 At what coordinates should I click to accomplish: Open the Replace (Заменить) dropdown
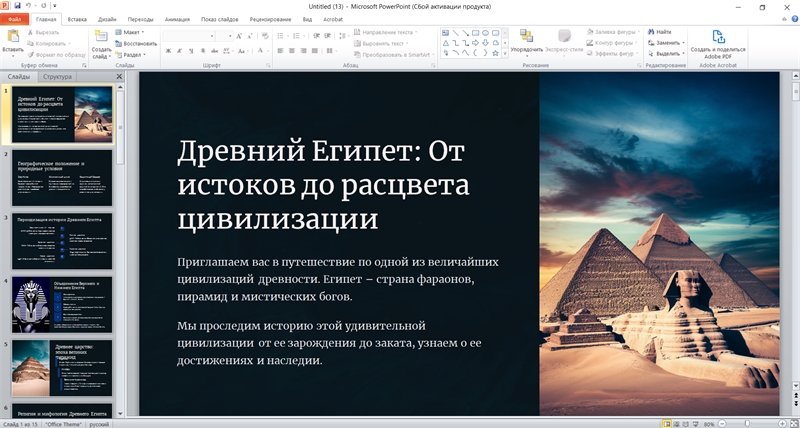tap(666, 43)
